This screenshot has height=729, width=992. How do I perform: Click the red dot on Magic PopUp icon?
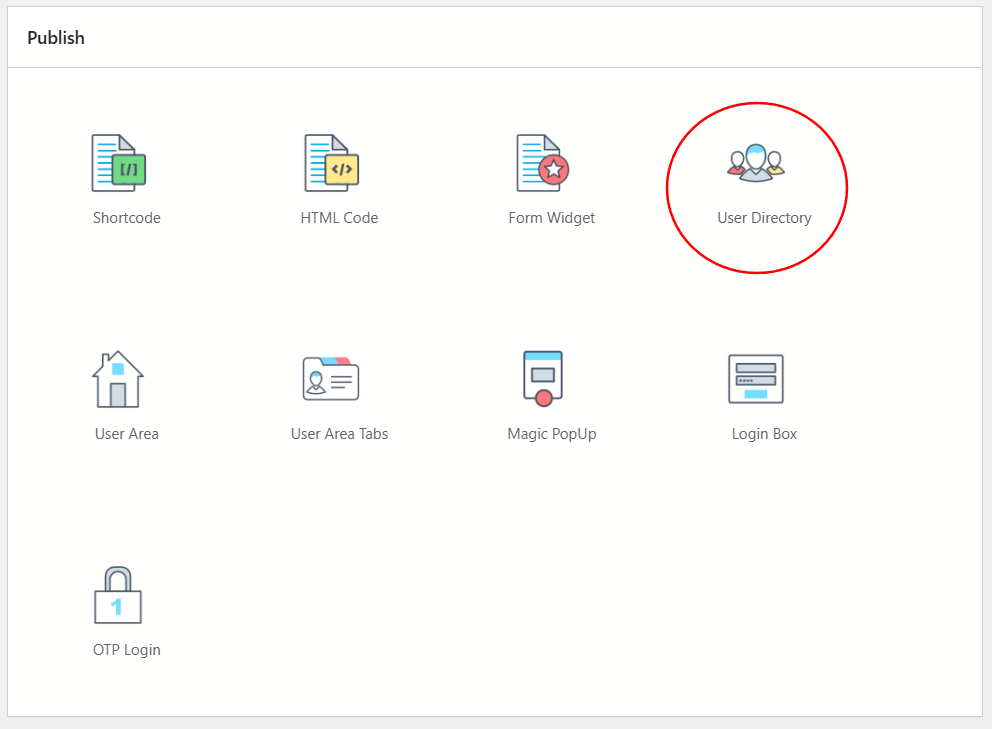[x=544, y=398]
